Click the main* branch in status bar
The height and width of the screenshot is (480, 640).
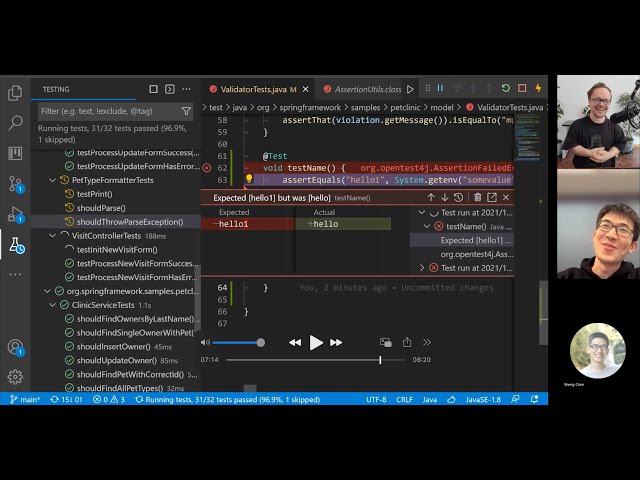click(x=25, y=399)
